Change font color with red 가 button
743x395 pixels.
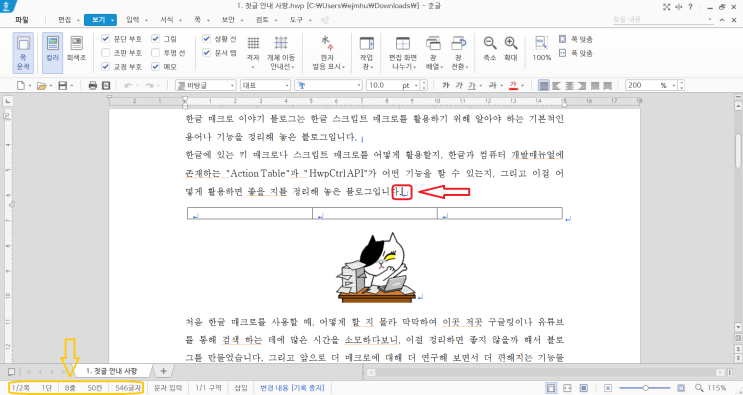[513, 86]
